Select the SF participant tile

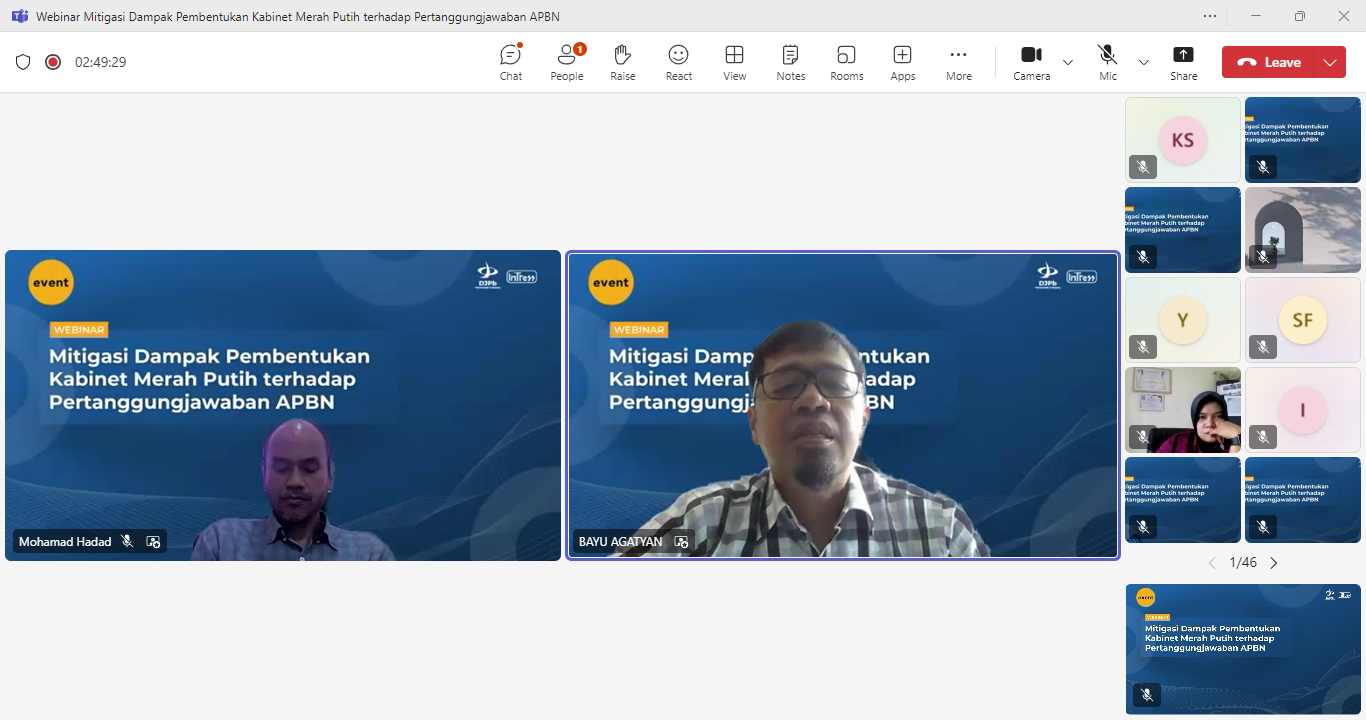(1303, 320)
